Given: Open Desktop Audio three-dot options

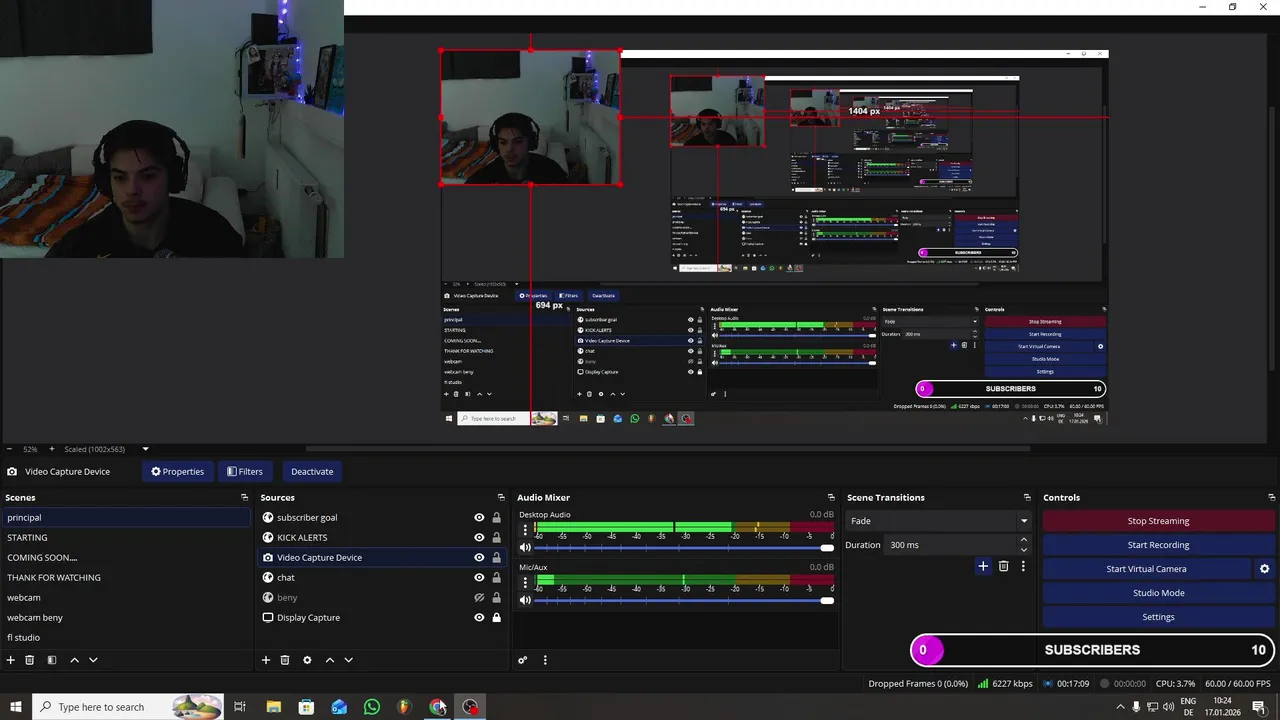Looking at the screenshot, I should [x=525, y=530].
